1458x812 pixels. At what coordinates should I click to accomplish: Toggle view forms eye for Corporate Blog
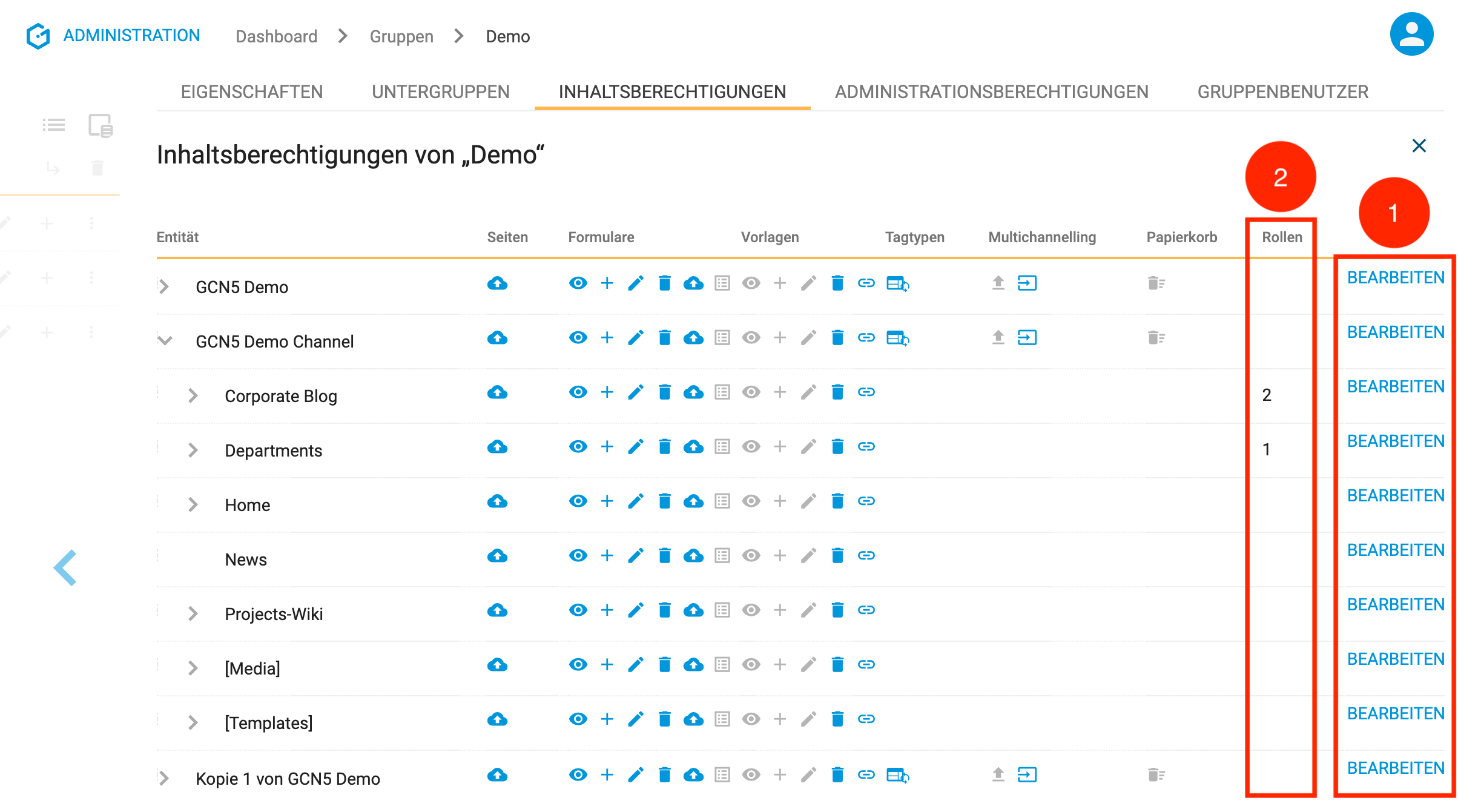click(x=578, y=392)
